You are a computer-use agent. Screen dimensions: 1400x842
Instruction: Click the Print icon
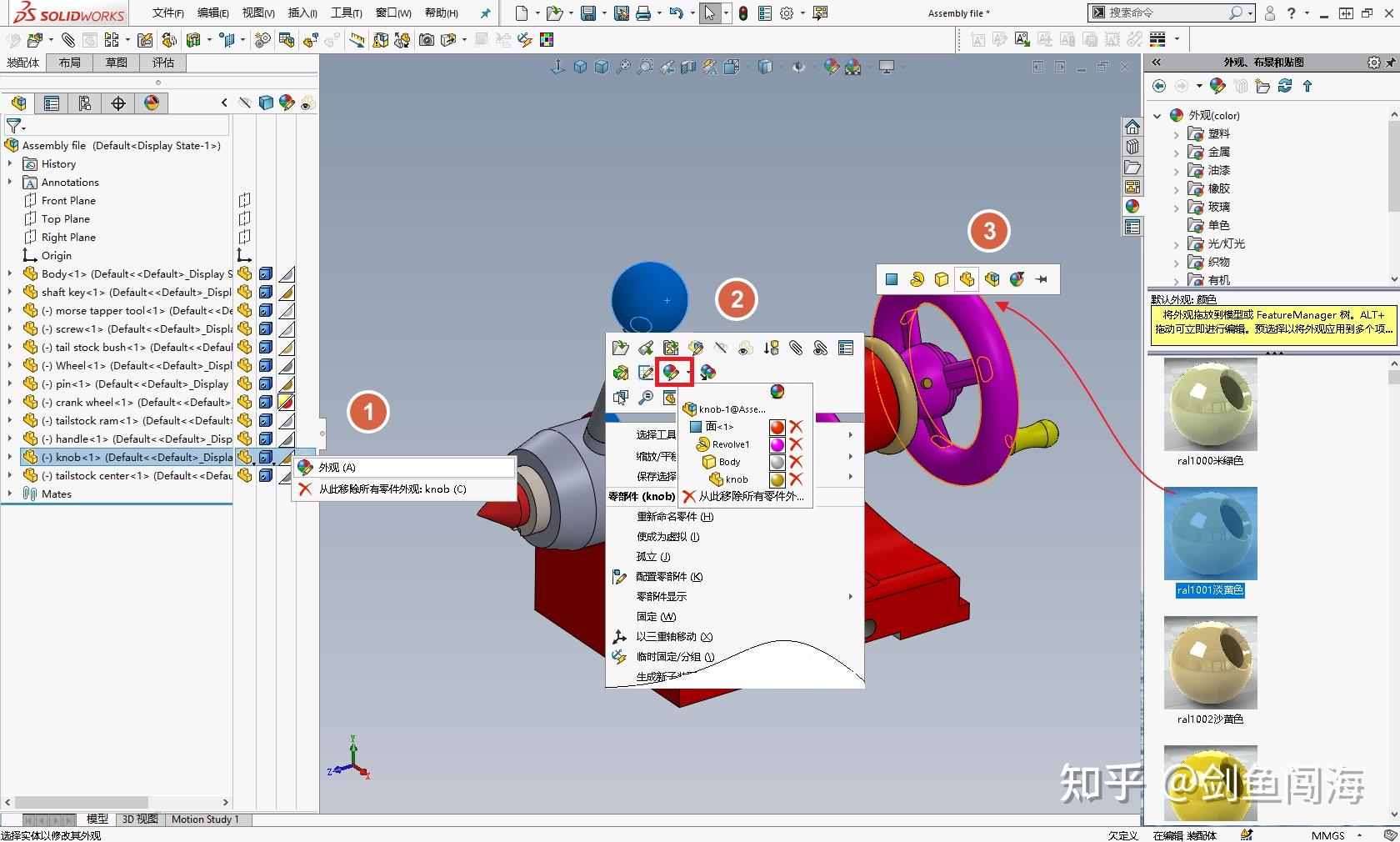click(x=643, y=13)
